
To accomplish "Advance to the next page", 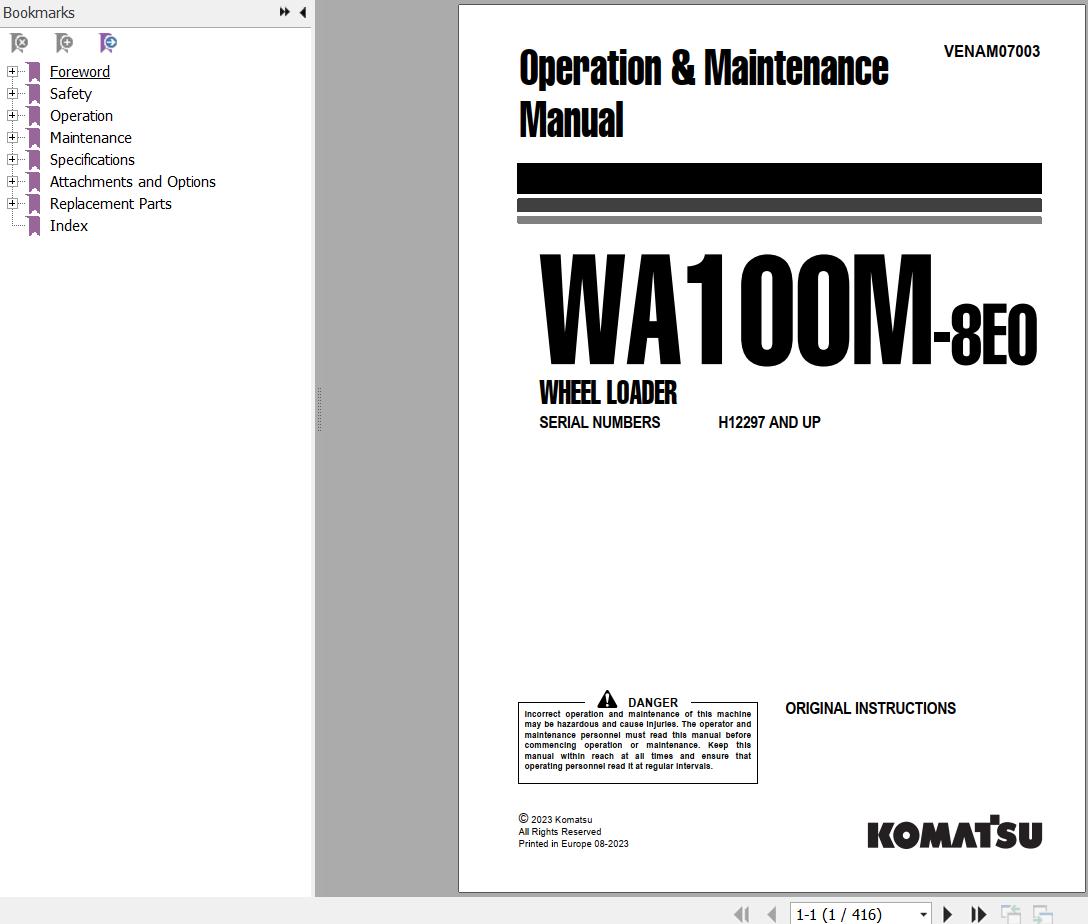I will click(x=947, y=914).
